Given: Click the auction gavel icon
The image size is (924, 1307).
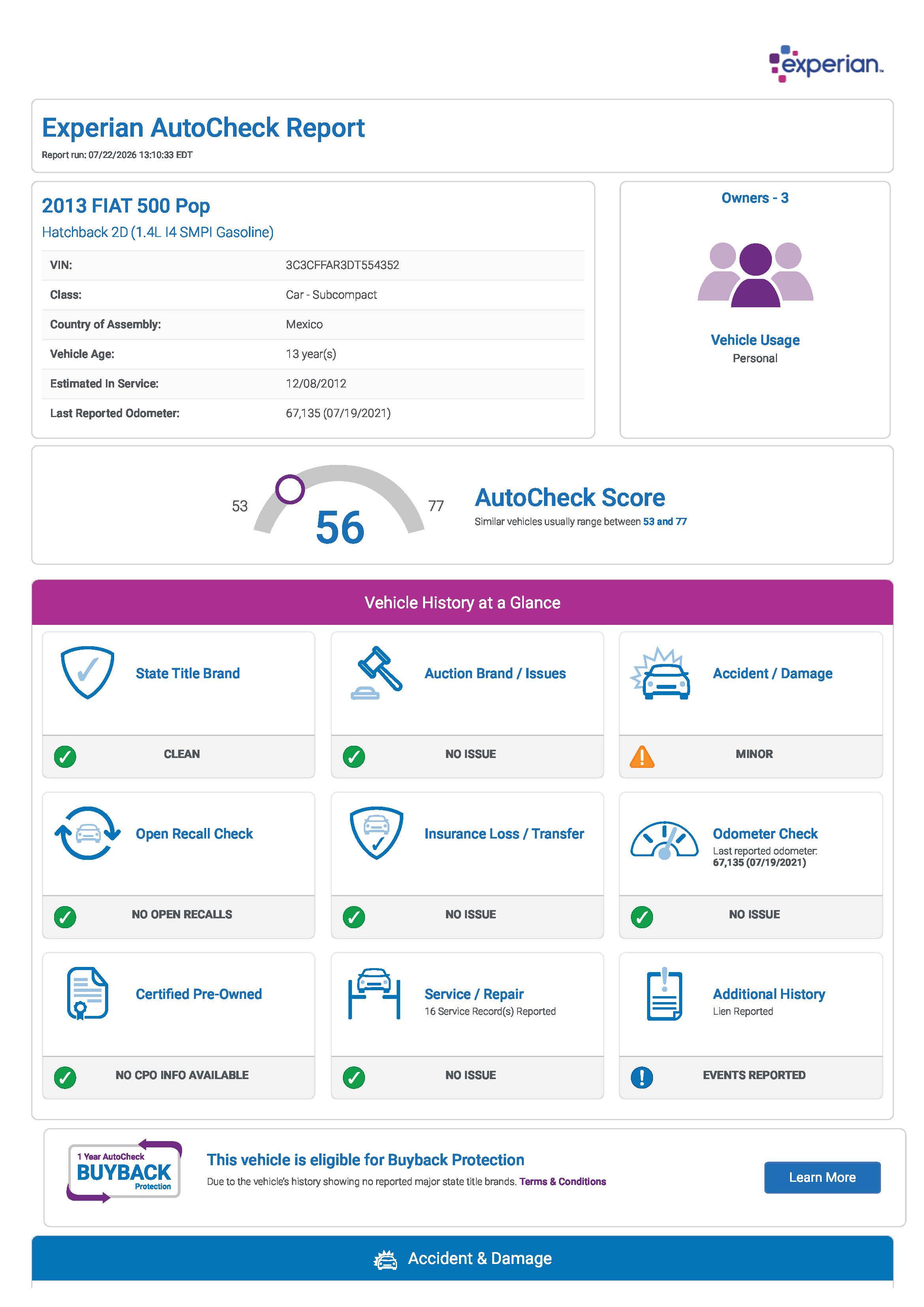Looking at the screenshot, I should 376,672.
